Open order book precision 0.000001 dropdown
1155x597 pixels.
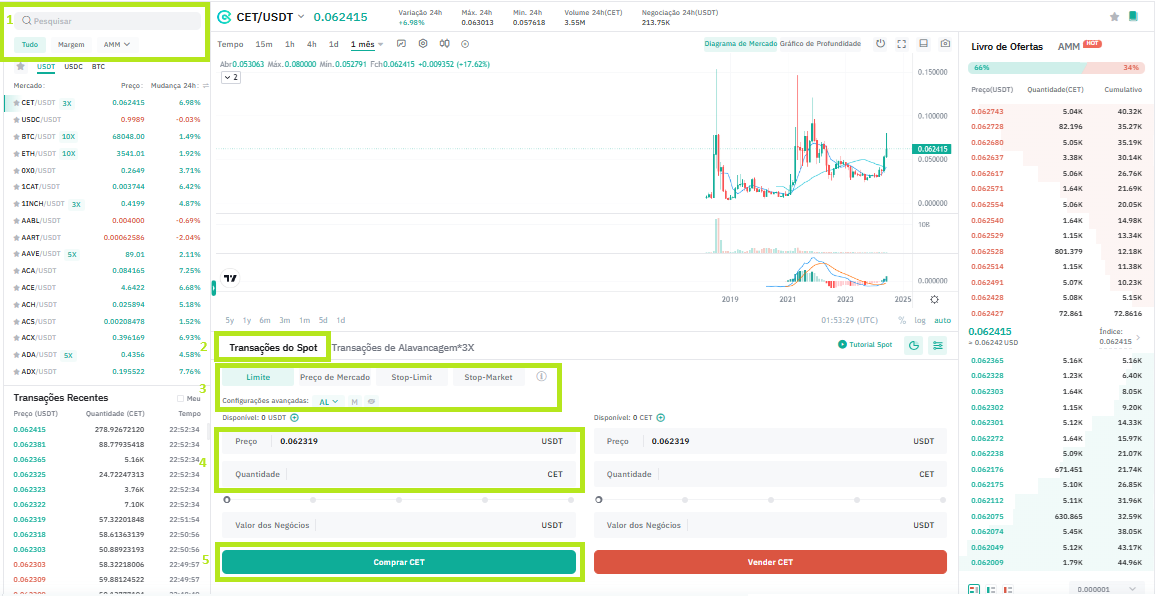point(1107,590)
